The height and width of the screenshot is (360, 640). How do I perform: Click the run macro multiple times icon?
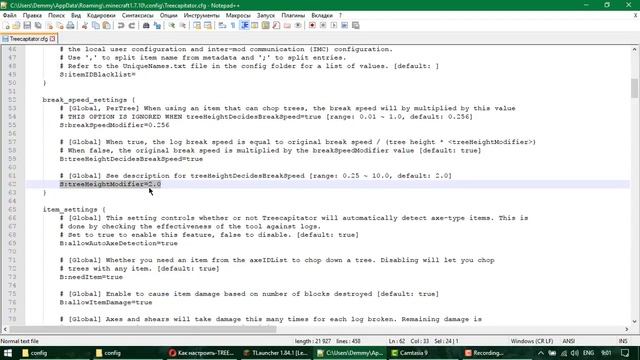pos(344,25)
